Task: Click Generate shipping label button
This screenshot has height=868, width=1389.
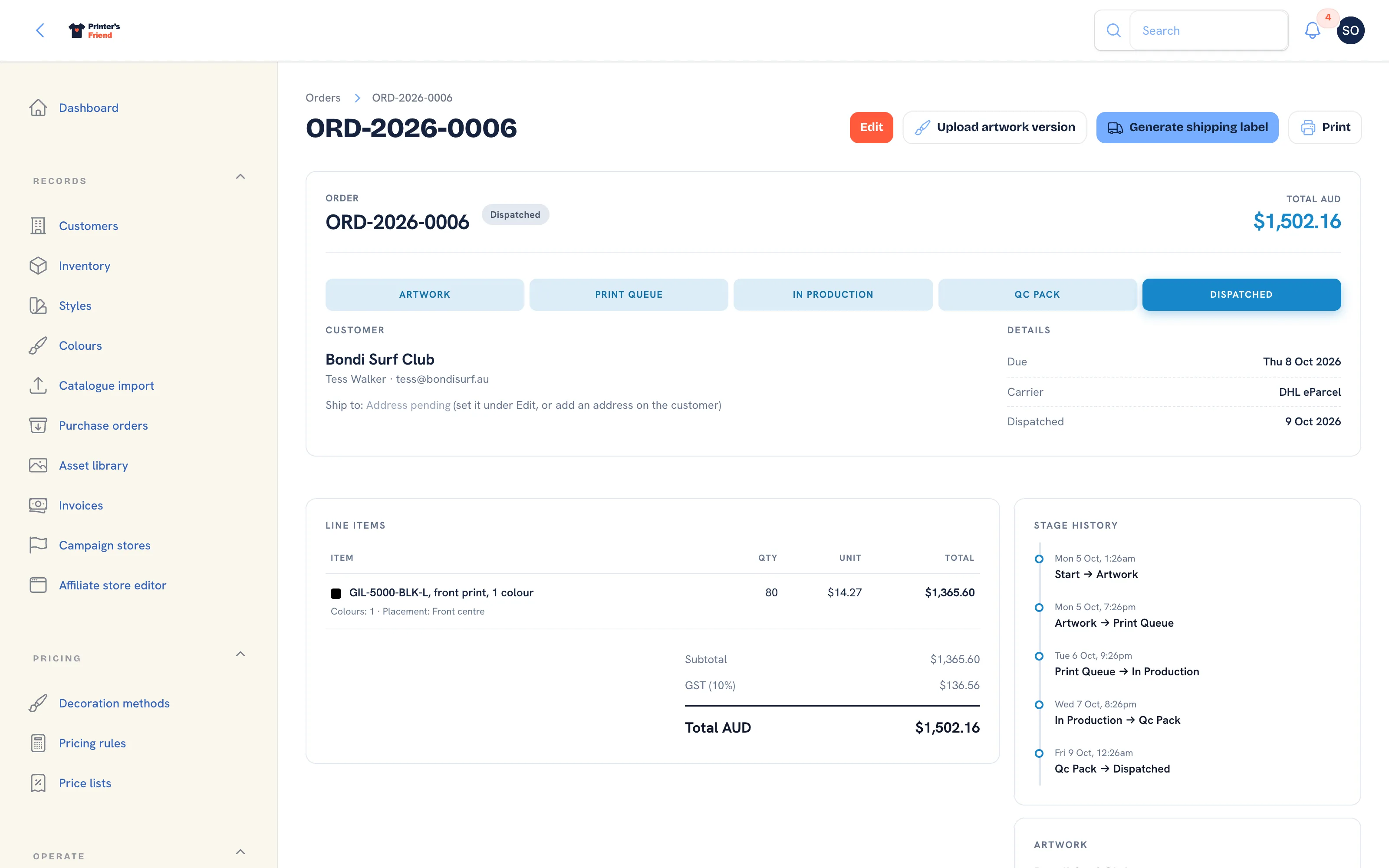Action: pos(1187,128)
